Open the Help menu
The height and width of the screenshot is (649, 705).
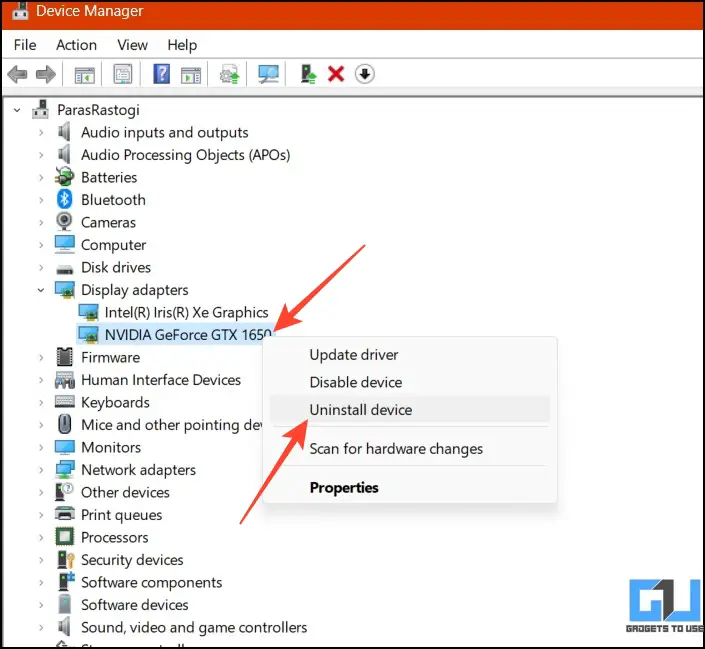point(182,45)
